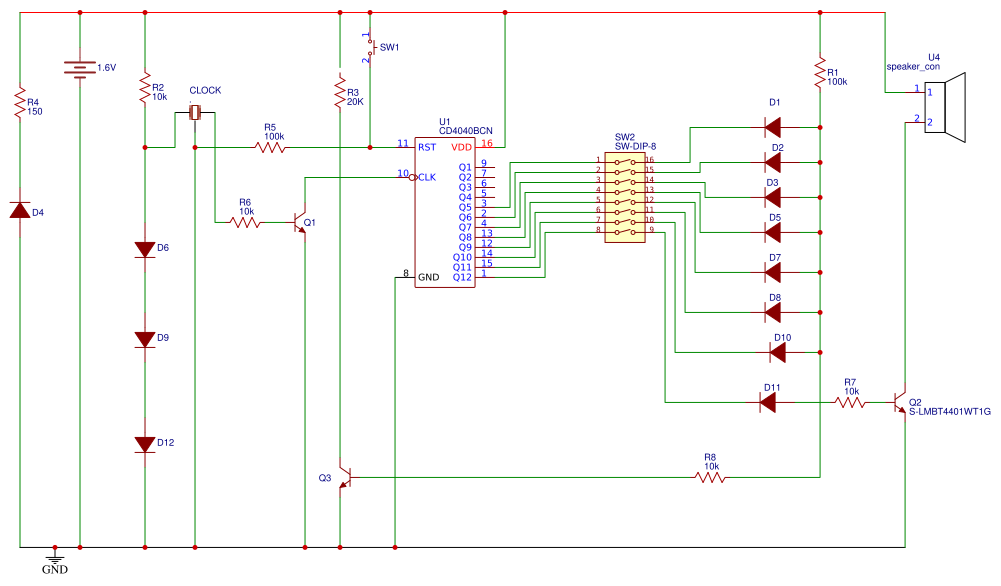Screen dimensions: 1001x586
Task: Click transistor Q1 symbol
Action: click(300, 222)
